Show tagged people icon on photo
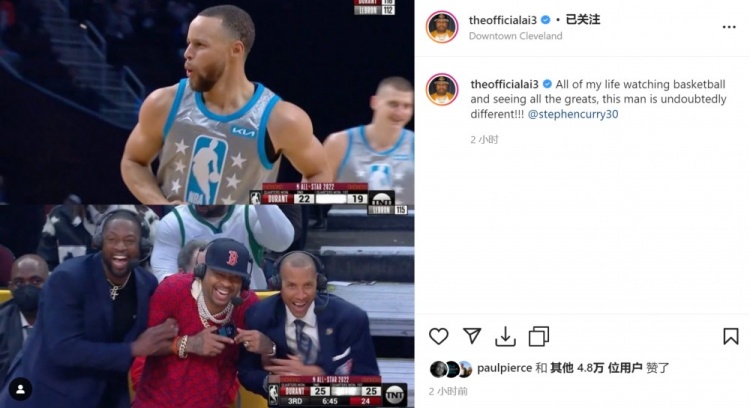Image resolution: width=750 pixels, height=408 pixels. pyautogui.click(x=20, y=389)
